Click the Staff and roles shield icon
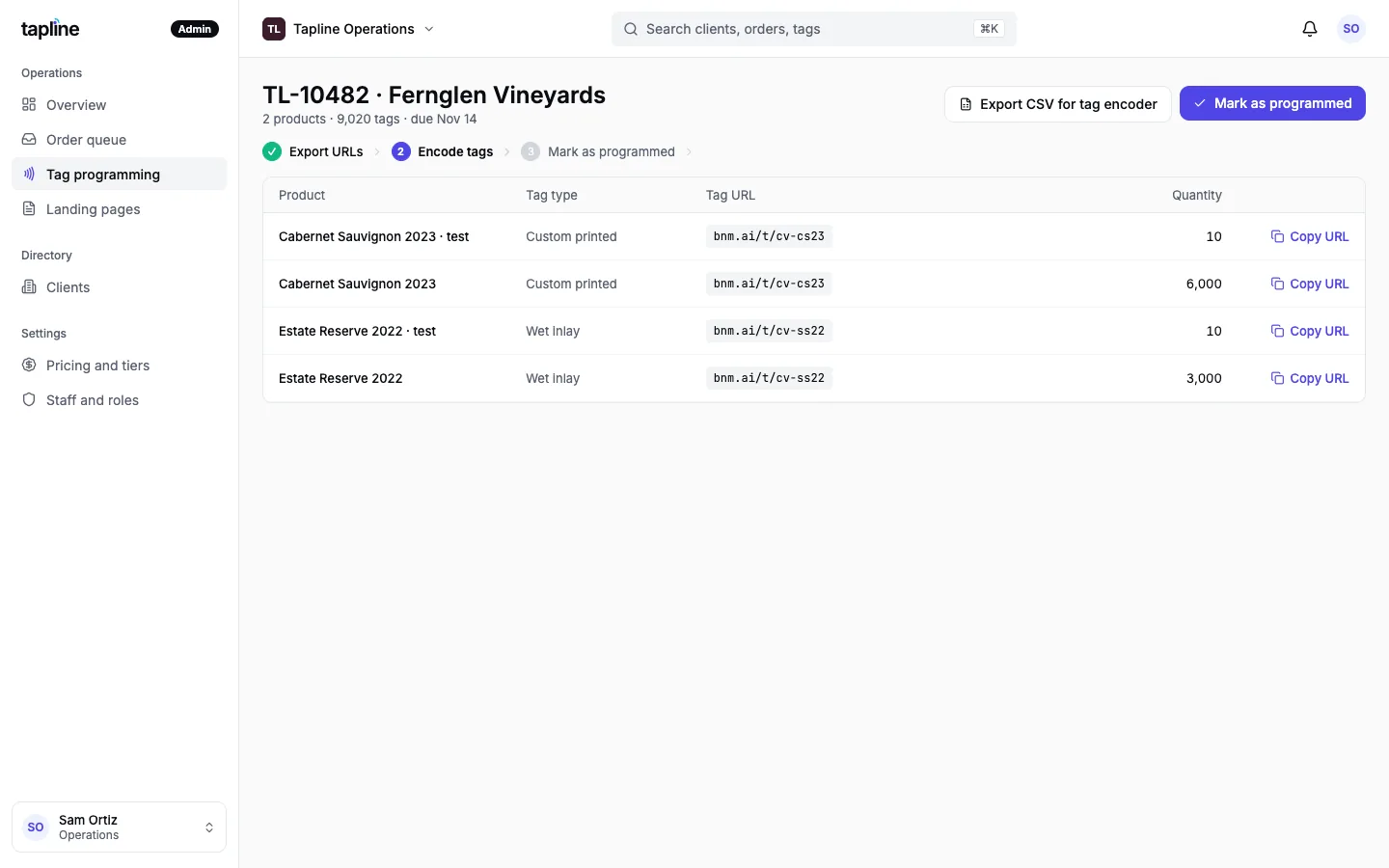Image resolution: width=1389 pixels, height=868 pixels. click(x=29, y=400)
